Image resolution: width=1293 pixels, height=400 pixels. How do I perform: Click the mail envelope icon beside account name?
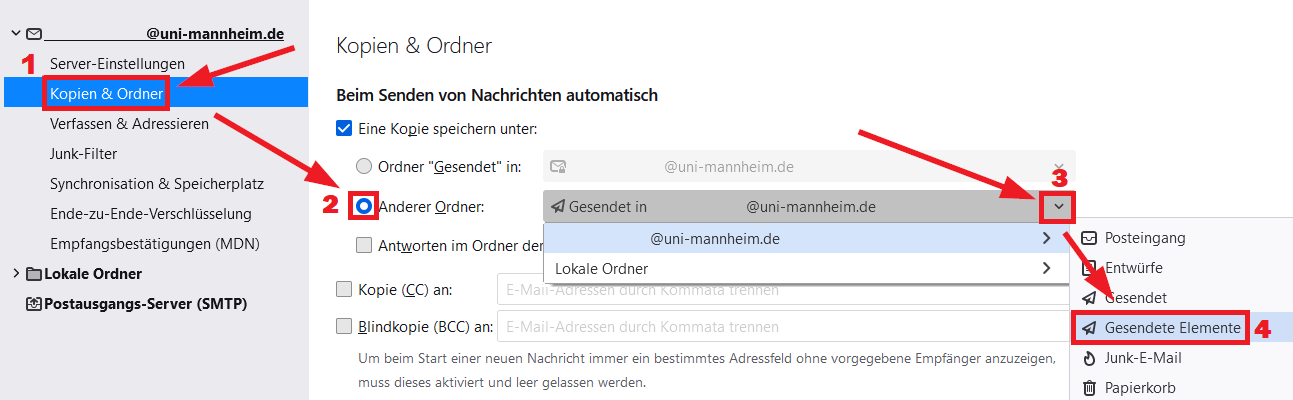(34, 34)
